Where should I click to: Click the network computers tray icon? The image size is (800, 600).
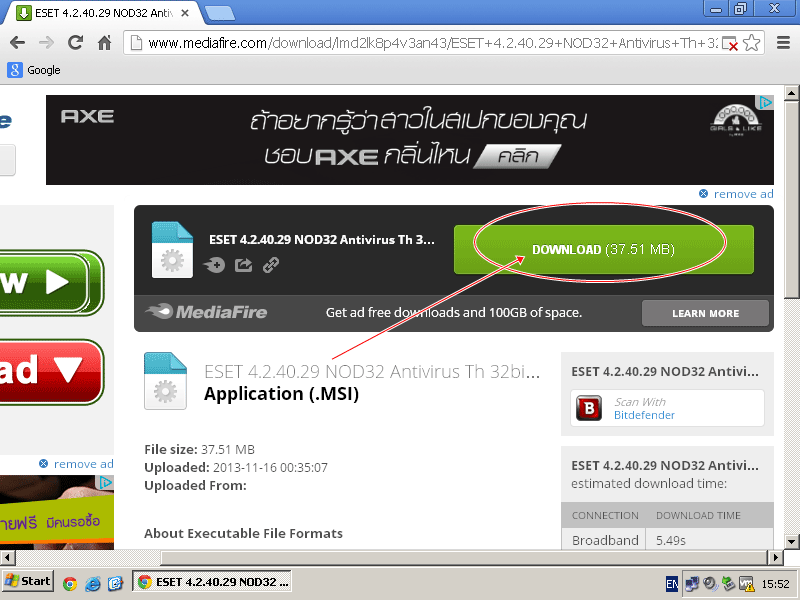(692, 583)
